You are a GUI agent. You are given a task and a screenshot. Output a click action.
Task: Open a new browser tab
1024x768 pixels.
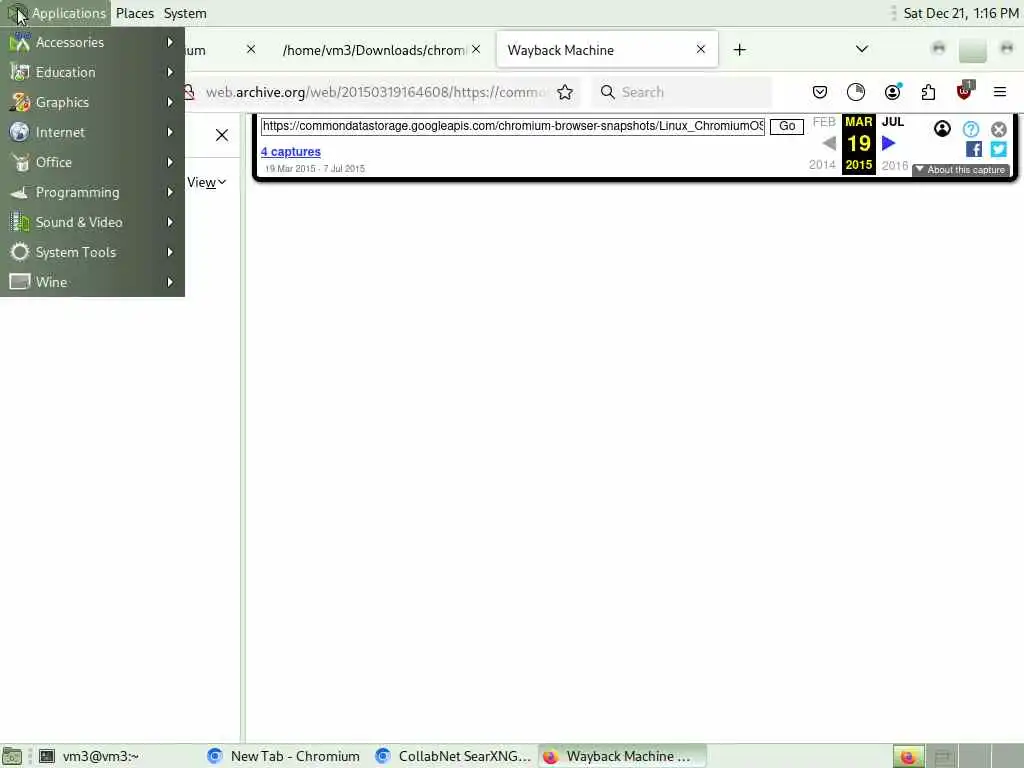pos(739,50)
